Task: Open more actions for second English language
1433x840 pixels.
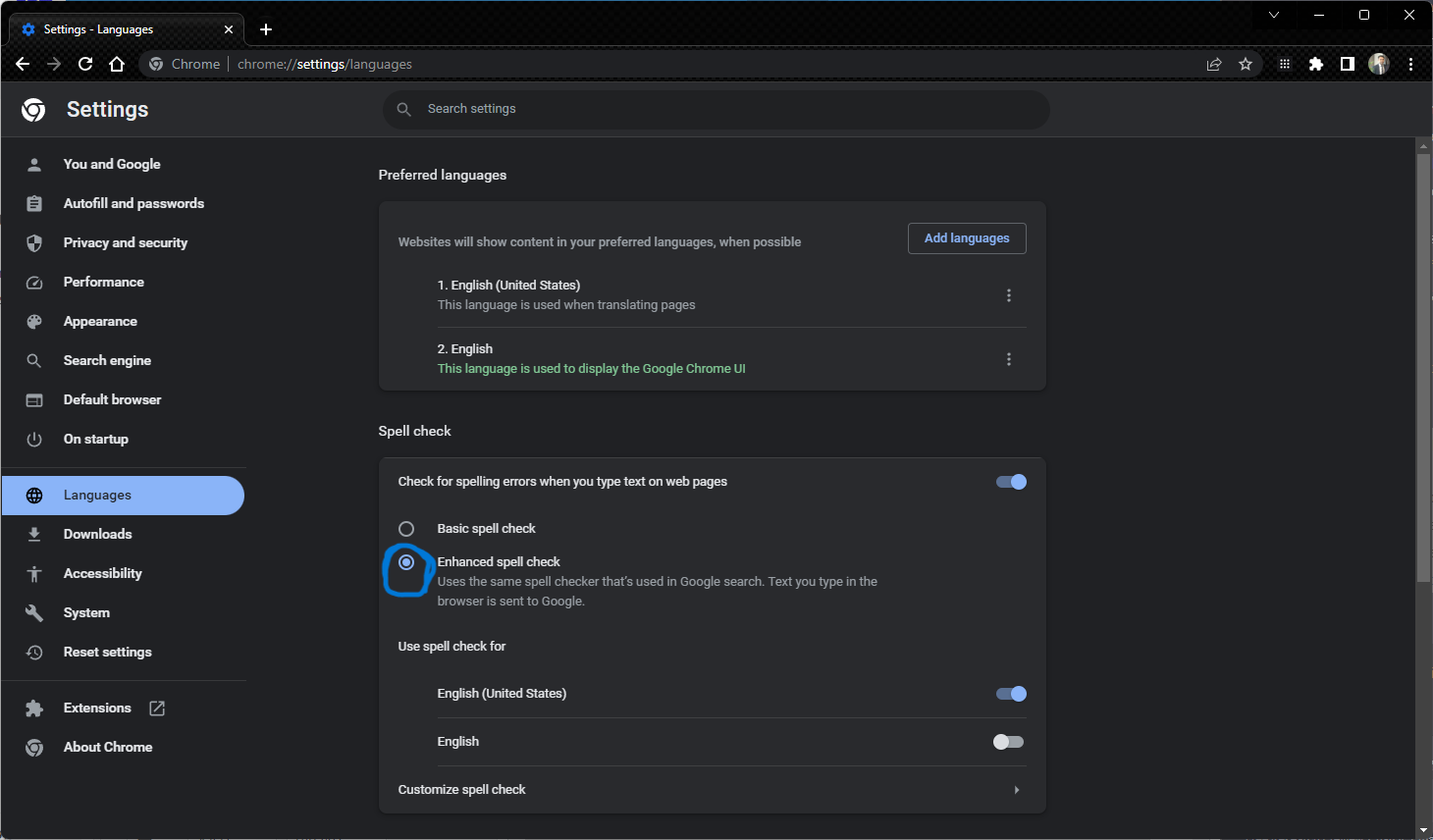Action: (1008, 359)
